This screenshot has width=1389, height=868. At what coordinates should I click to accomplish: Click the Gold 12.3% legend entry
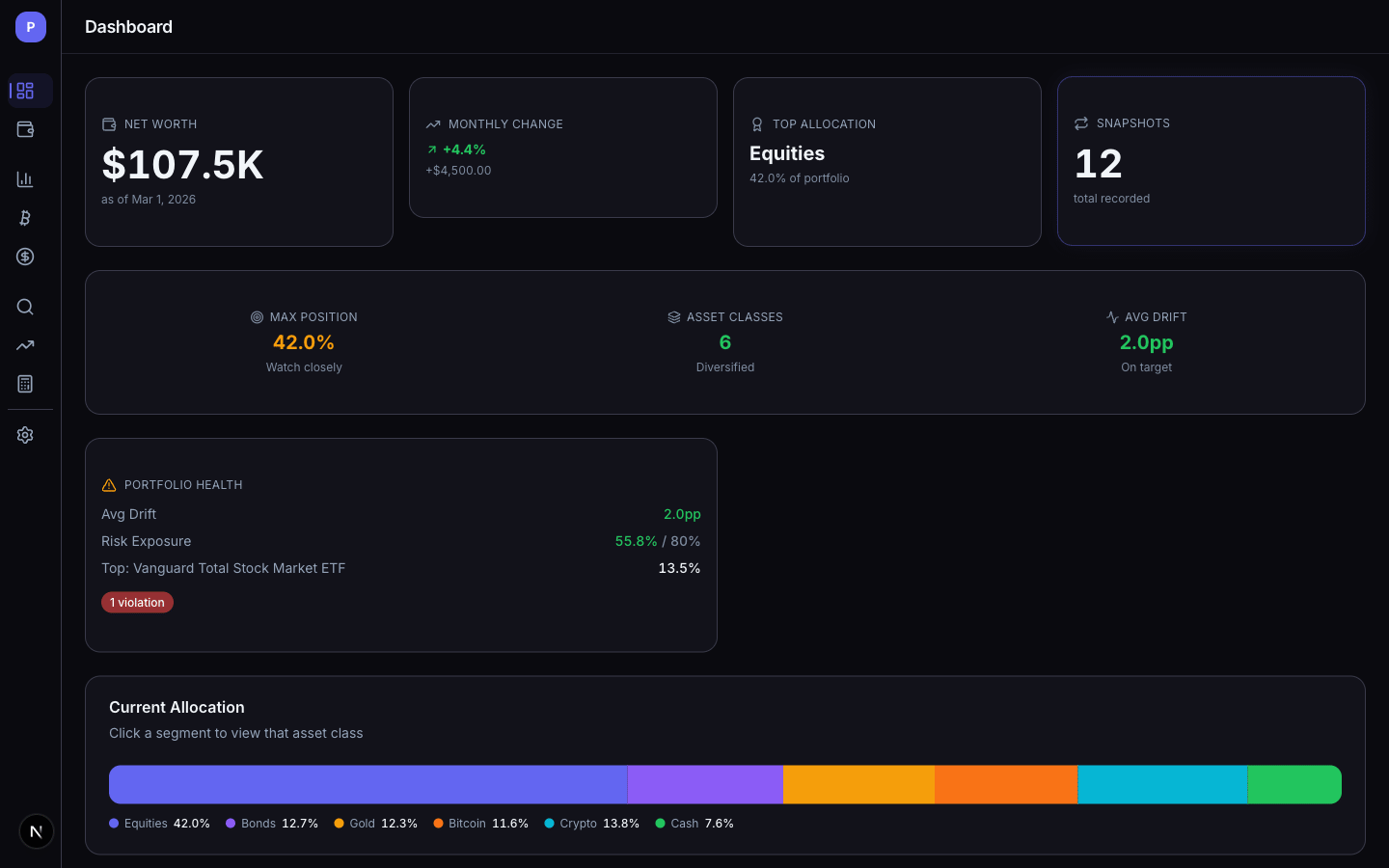tap(376, 824)
